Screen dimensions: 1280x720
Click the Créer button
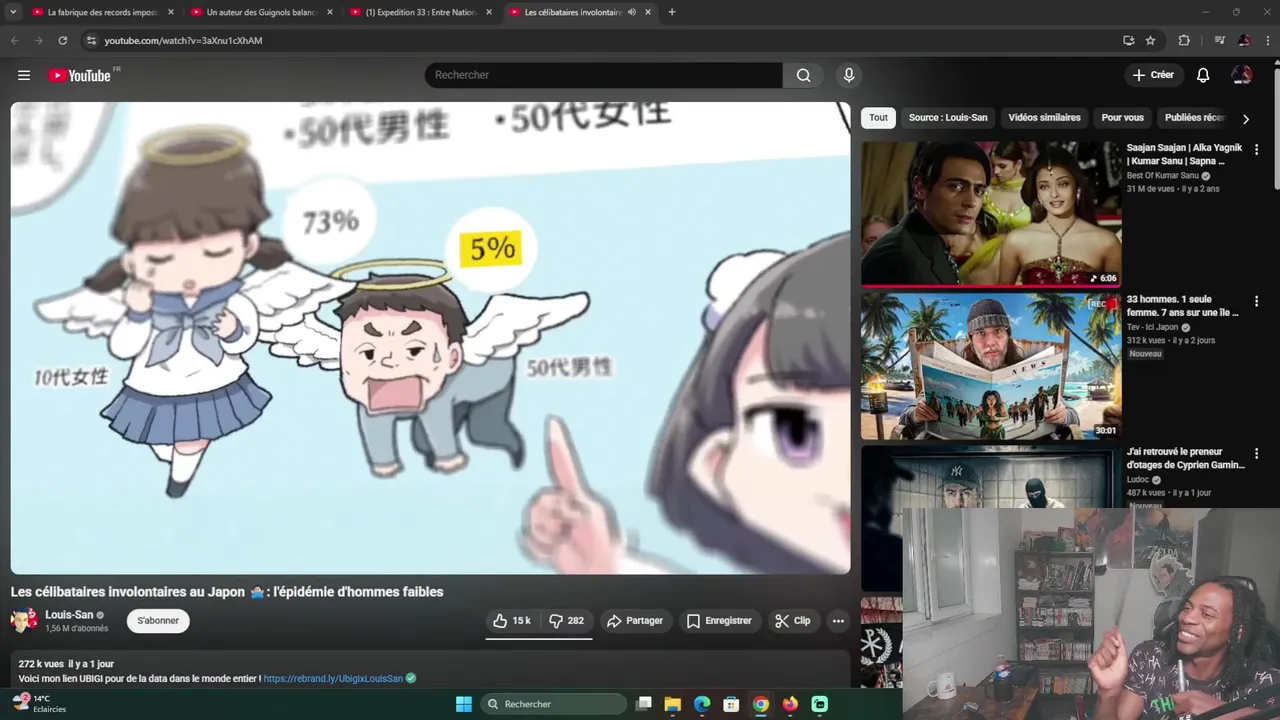click(1153, 75)
